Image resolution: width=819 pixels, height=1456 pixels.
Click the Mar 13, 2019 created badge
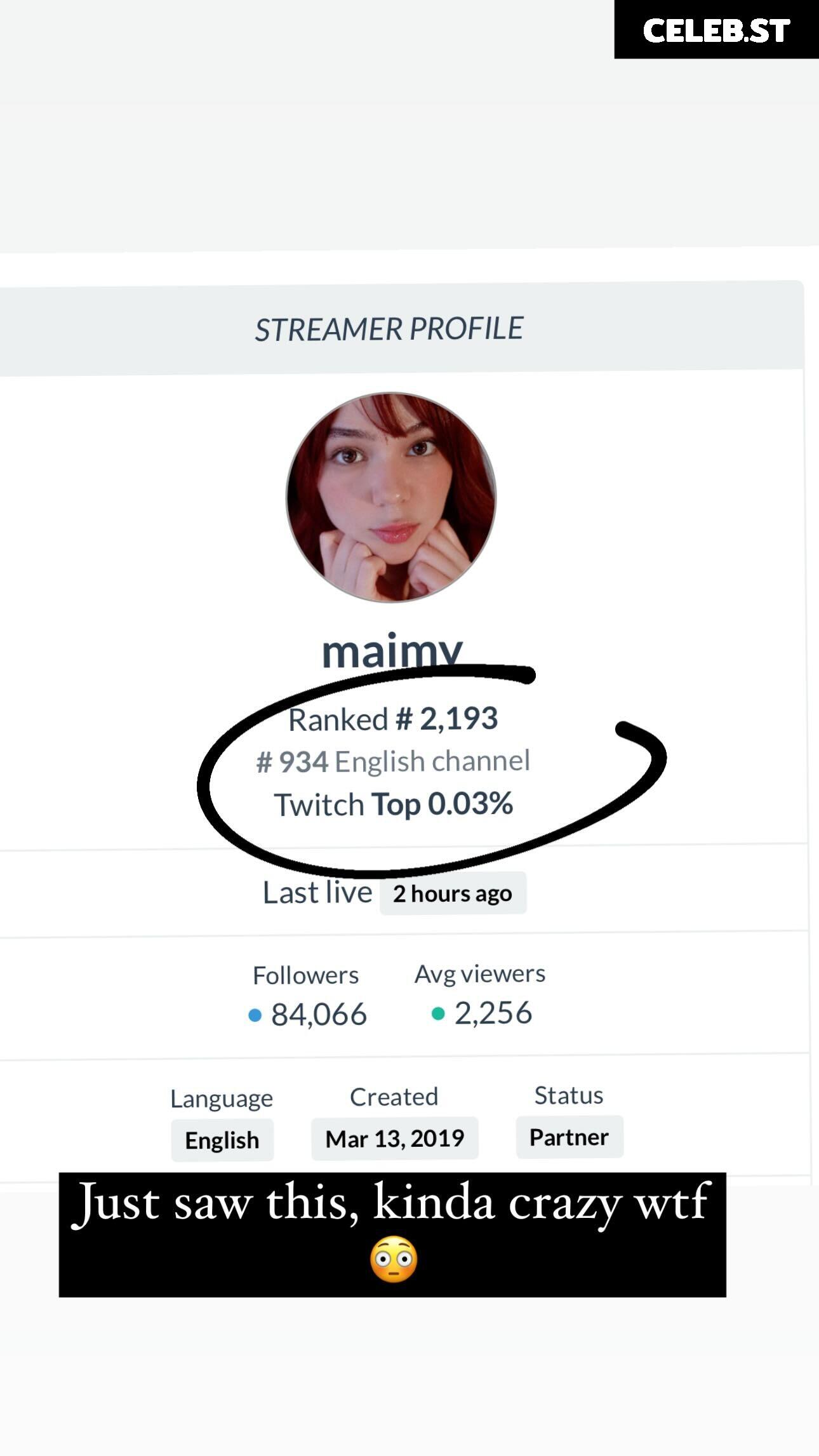point(394,1138)
